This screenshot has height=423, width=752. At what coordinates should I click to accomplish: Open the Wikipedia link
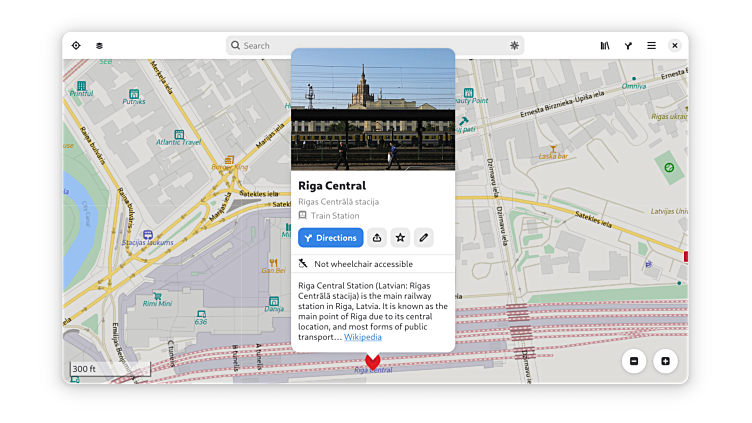(x=362, y=337)
